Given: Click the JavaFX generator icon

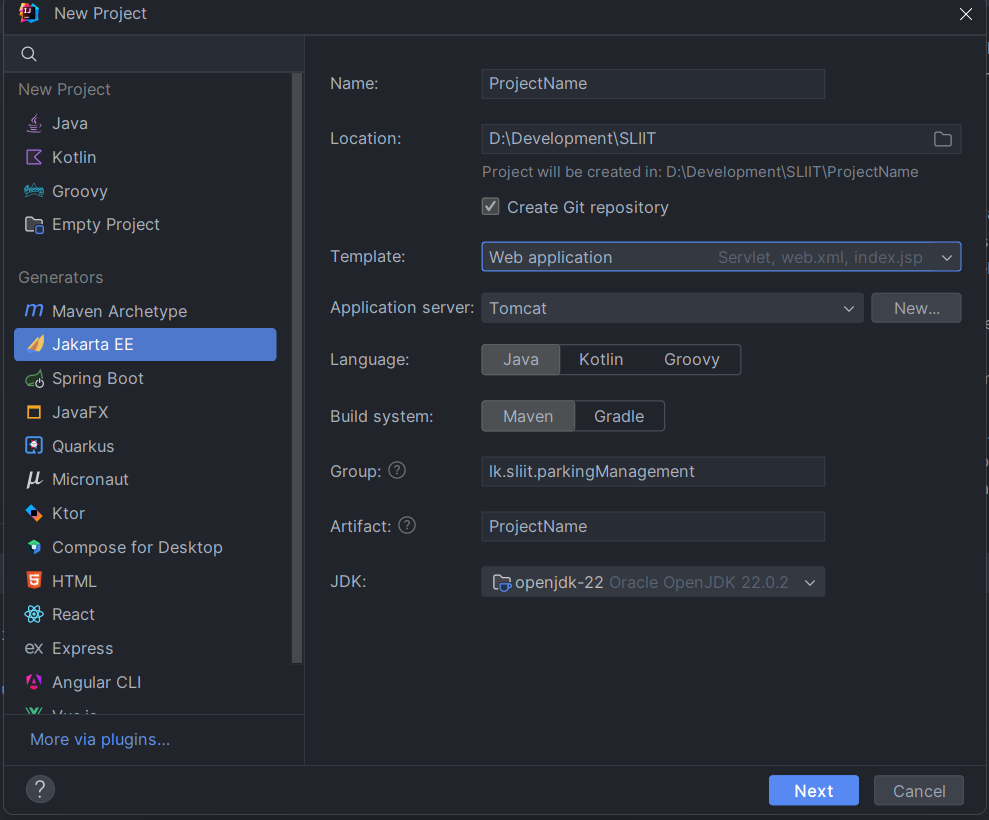Looking at the screenshot, I should tap(34, 412).
